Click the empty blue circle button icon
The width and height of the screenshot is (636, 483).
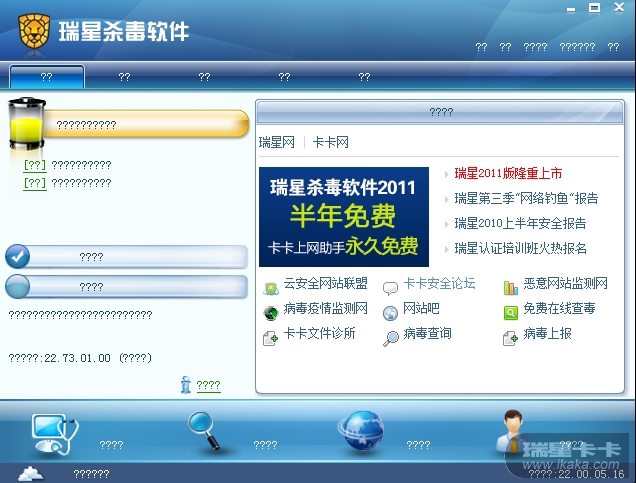click(x=17, y=287)
